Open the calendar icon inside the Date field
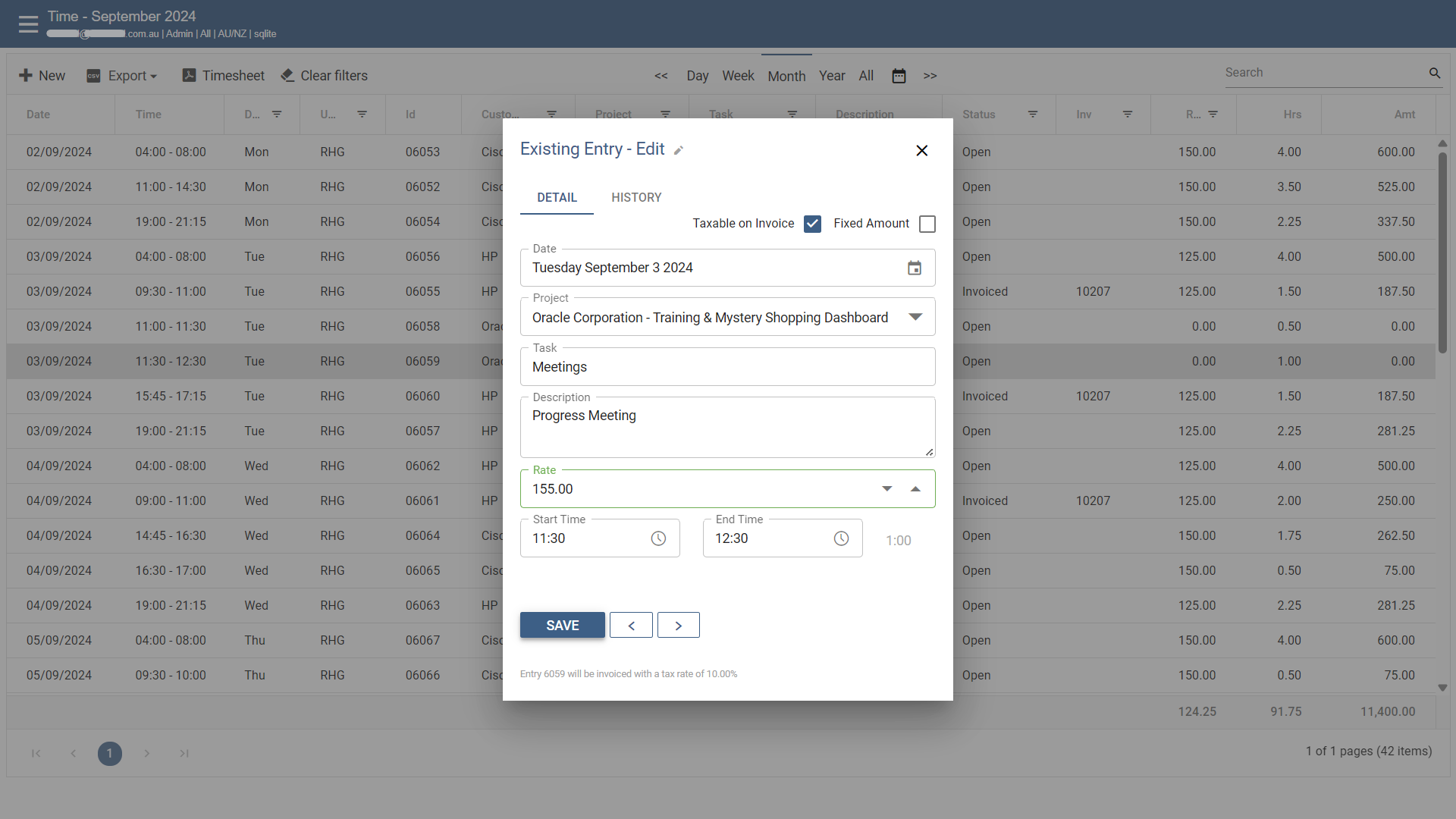This screenshot has width=1456, height=819. click(x=915, y=268)
